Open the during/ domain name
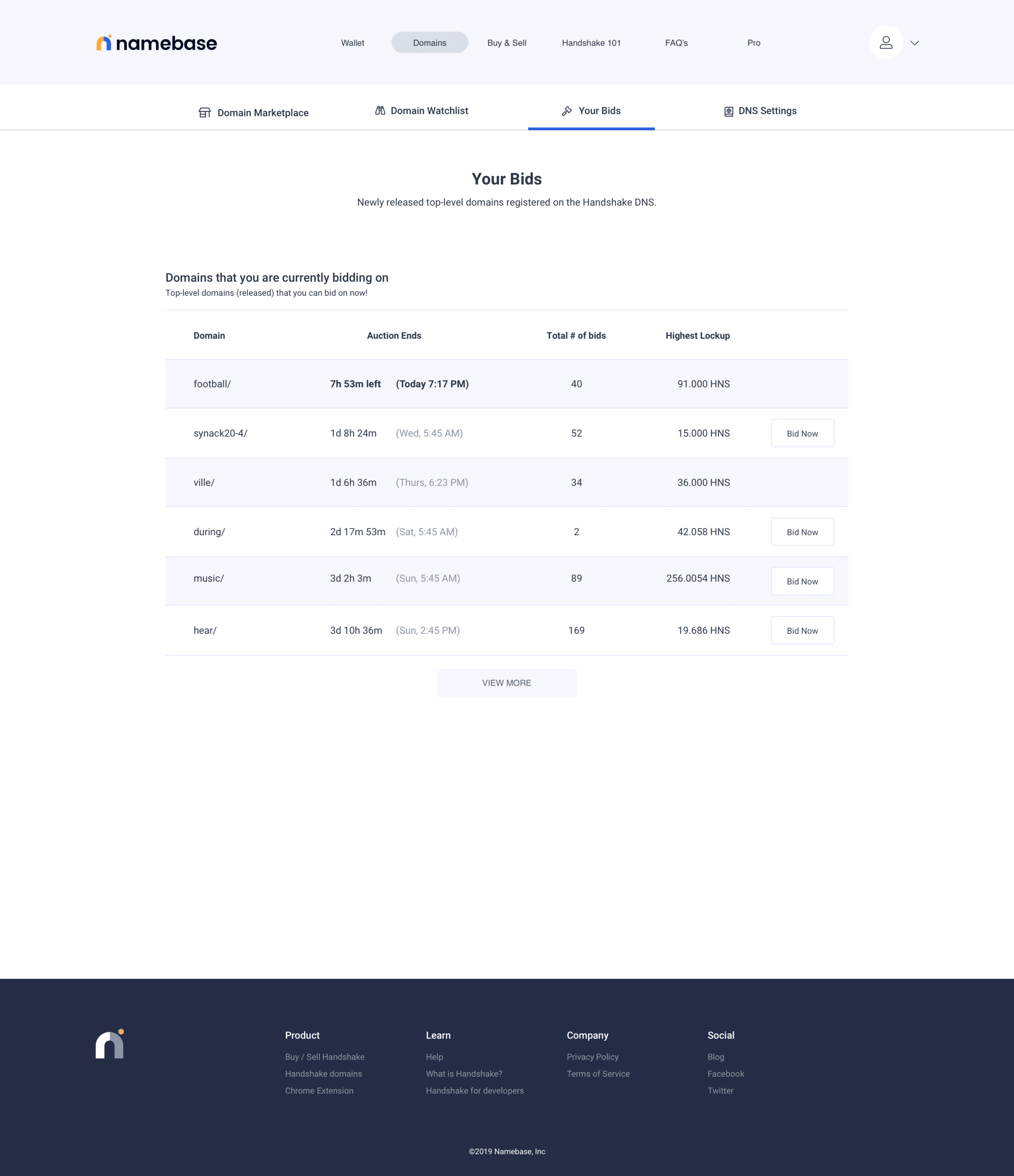The width and height of the screenshot is (1014, 1176). coord(209,532)
